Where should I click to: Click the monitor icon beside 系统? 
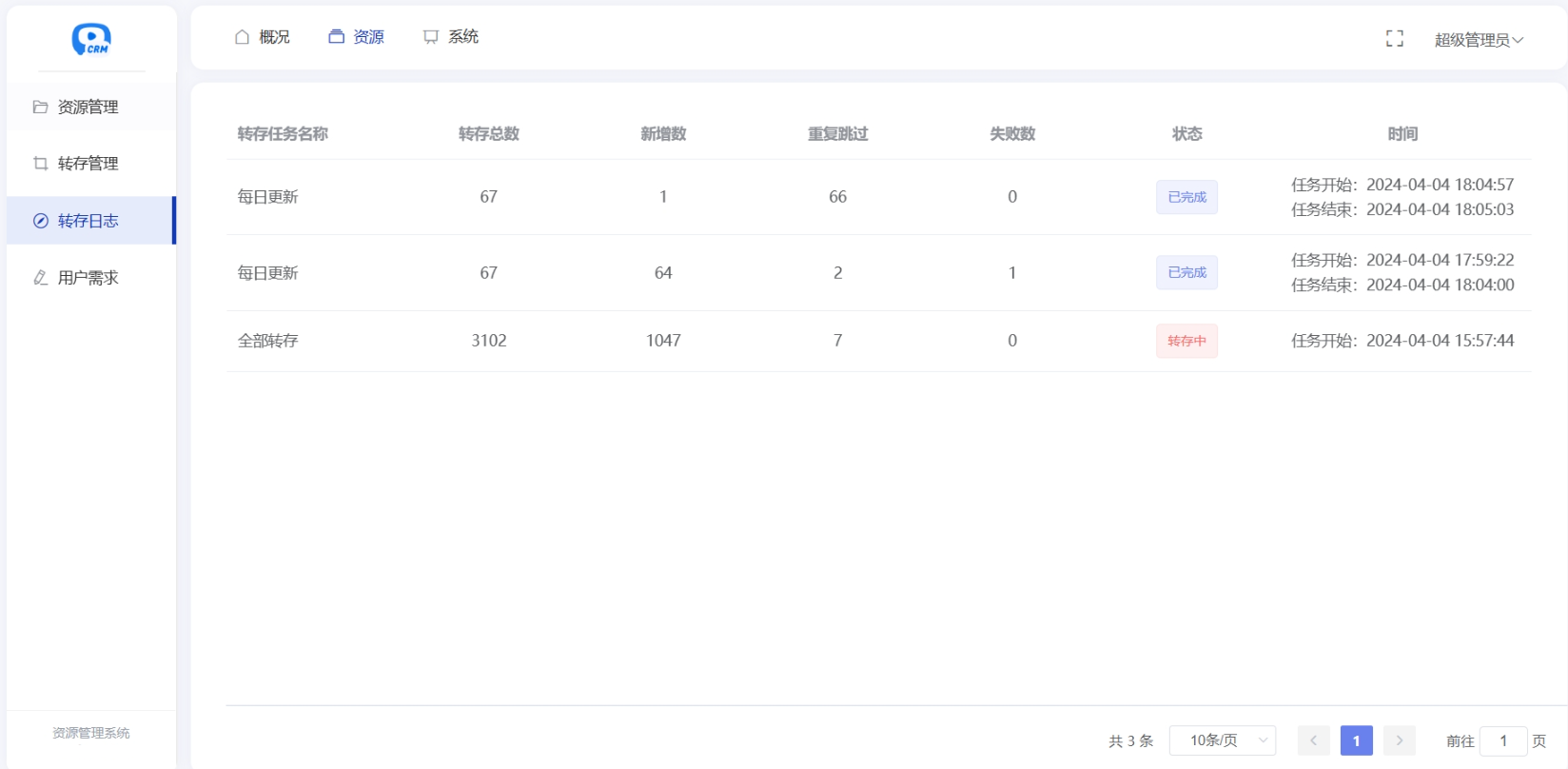click(x=431, y=37)
